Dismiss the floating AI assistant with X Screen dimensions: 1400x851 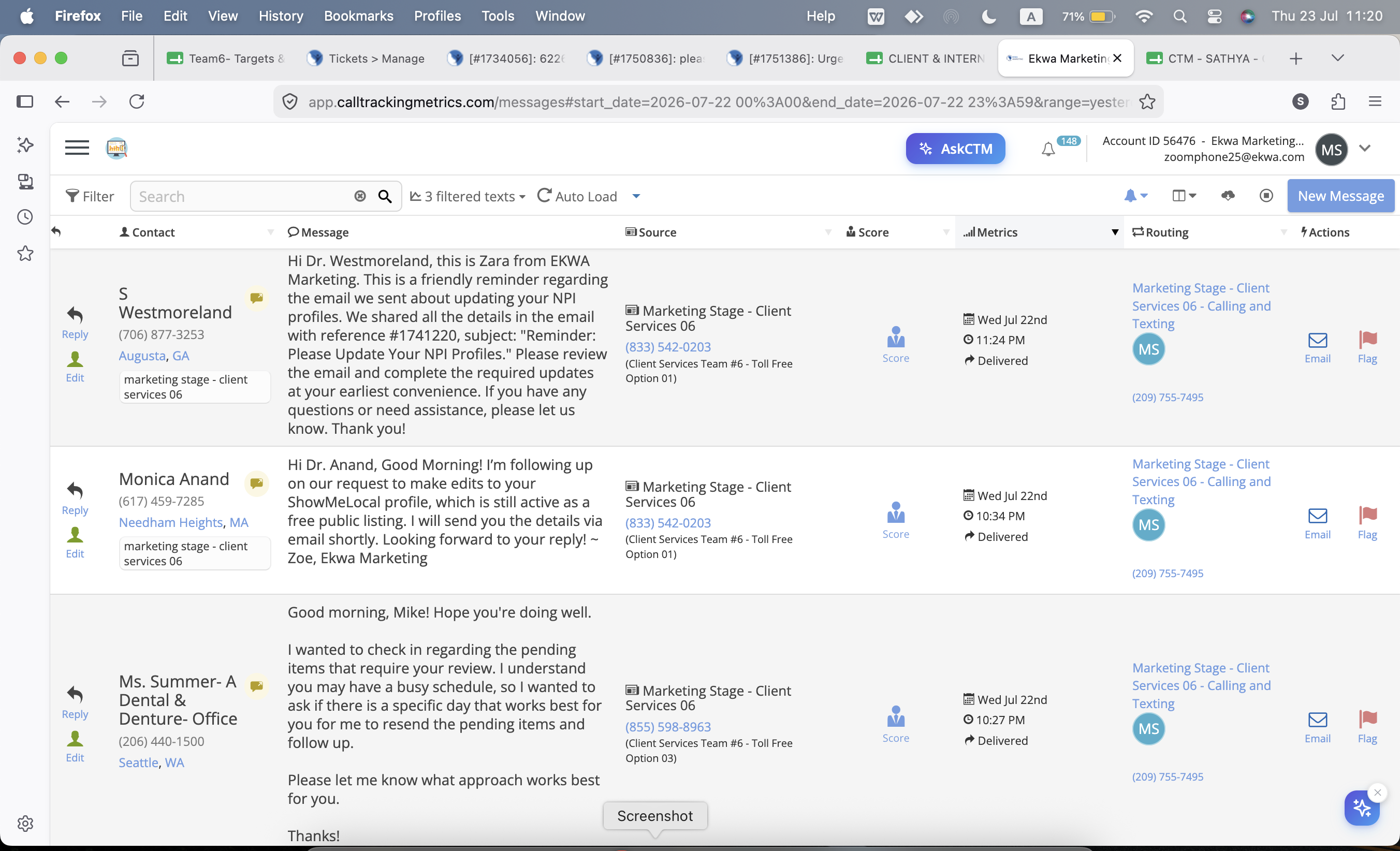(1377, 793)
